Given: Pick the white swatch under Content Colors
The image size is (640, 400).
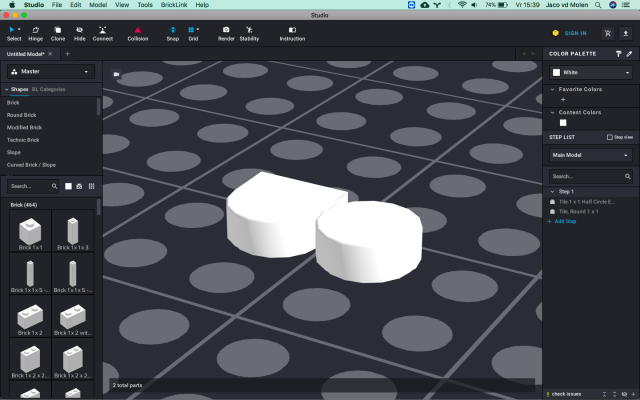Looking at the screenshot, I should 563,123.
